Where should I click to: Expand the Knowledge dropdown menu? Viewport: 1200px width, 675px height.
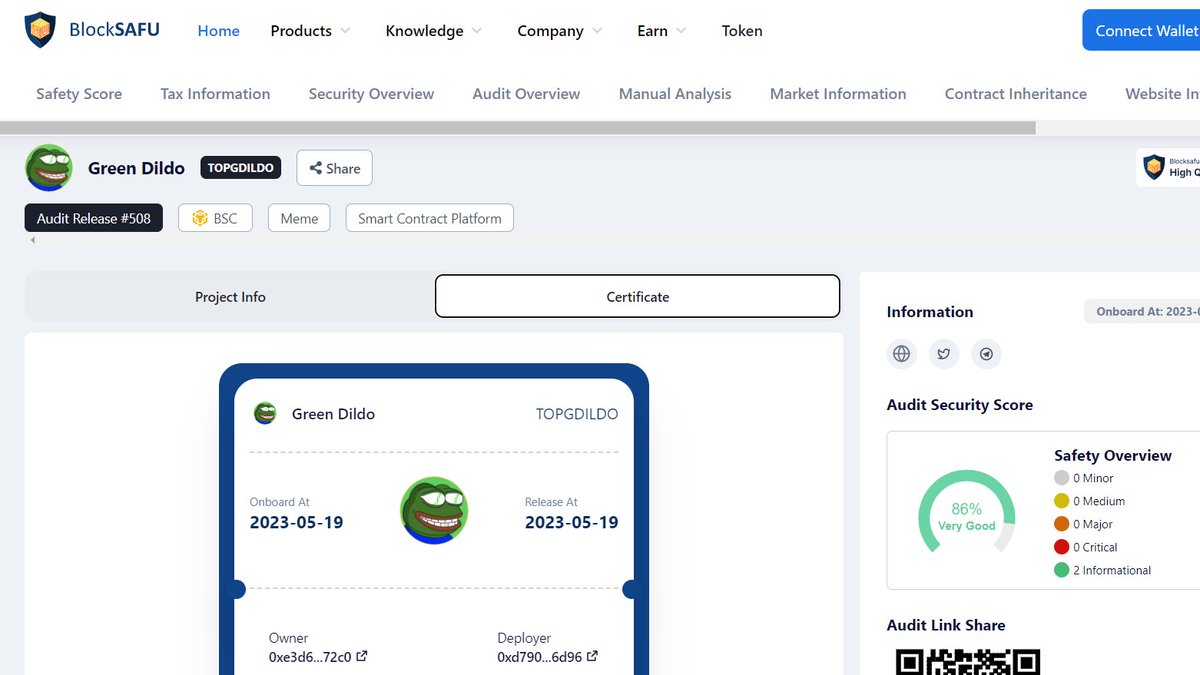pos(434,31)
